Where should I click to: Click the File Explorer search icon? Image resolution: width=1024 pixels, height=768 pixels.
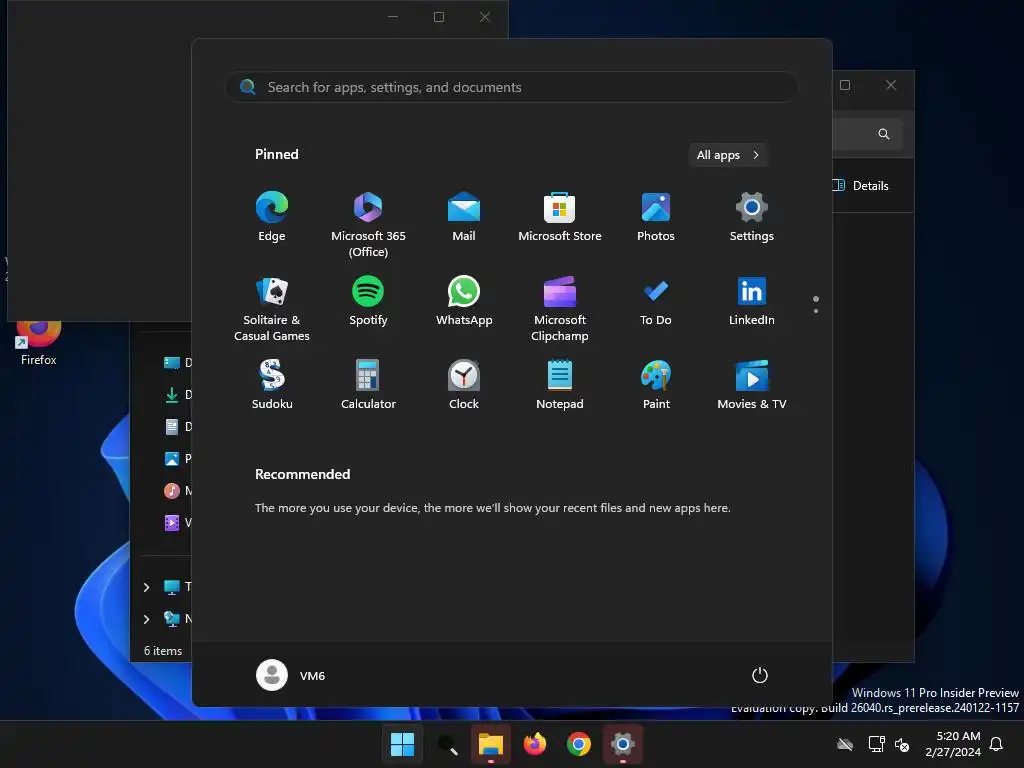[x=884, y=134]
